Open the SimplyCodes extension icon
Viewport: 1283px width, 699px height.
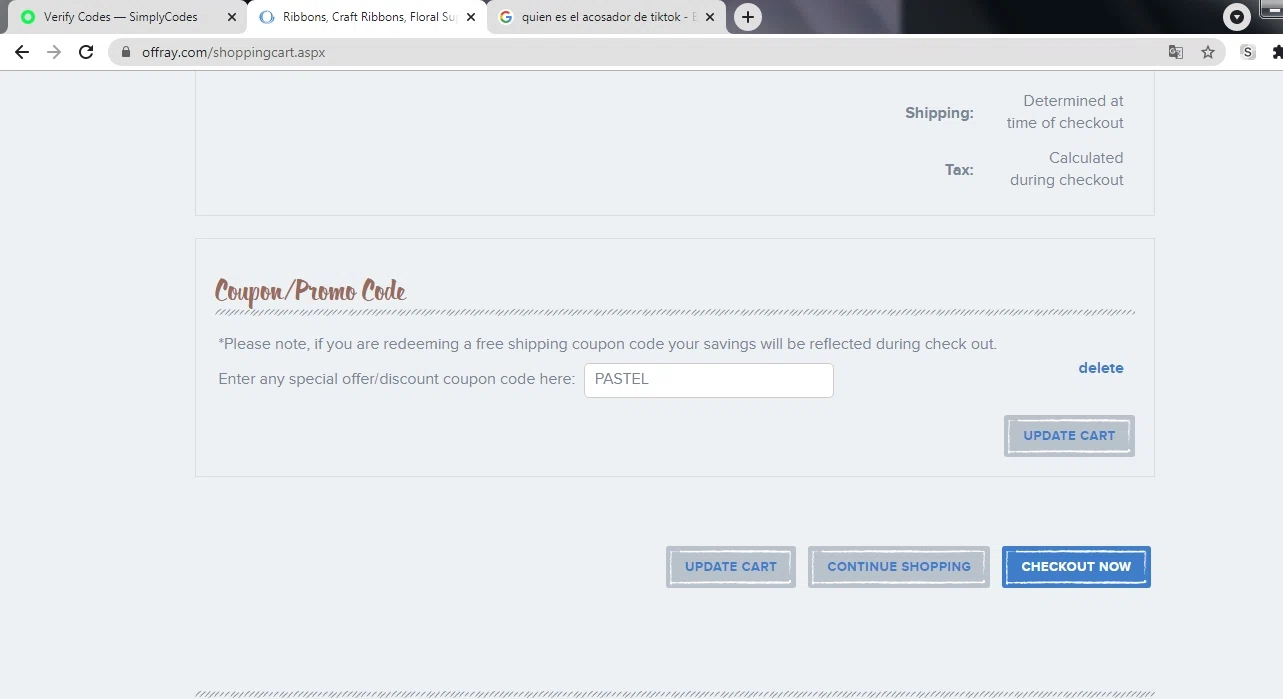[1248, 52]
